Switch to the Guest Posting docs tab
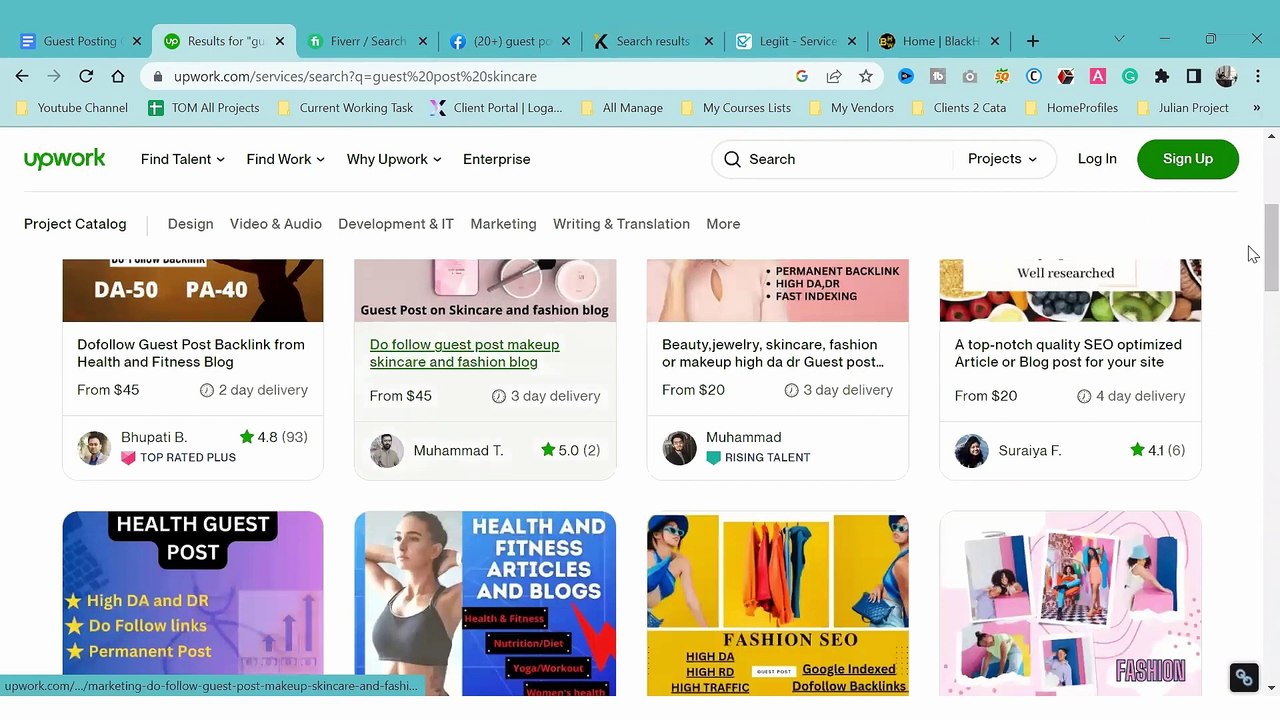The width and height of the screenshot is (1280, 720). tap(80, 41)
